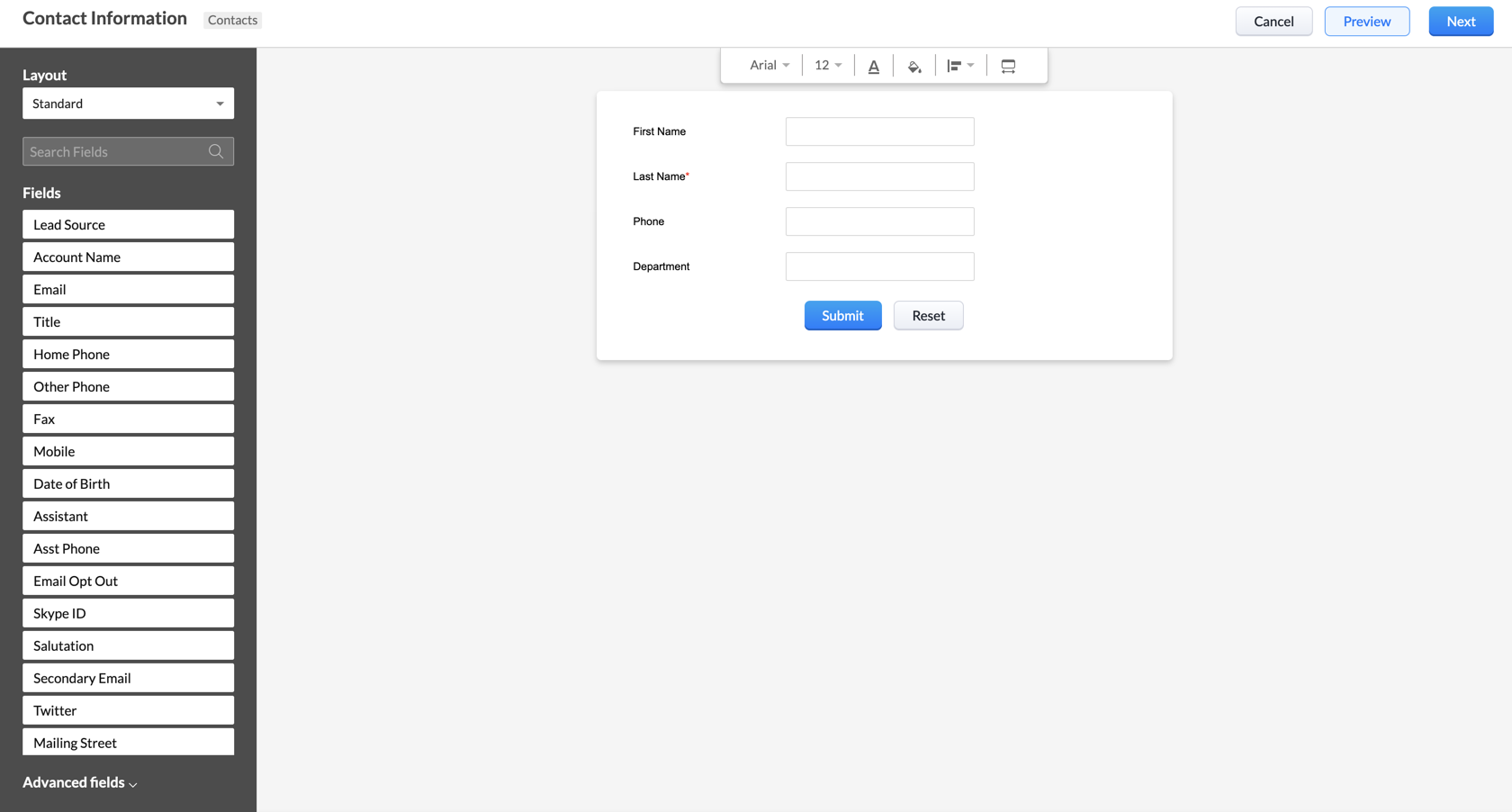This screenshot has width=1512, height=812.
Task: Open the Standard layout dropdown
Action: 128,103
